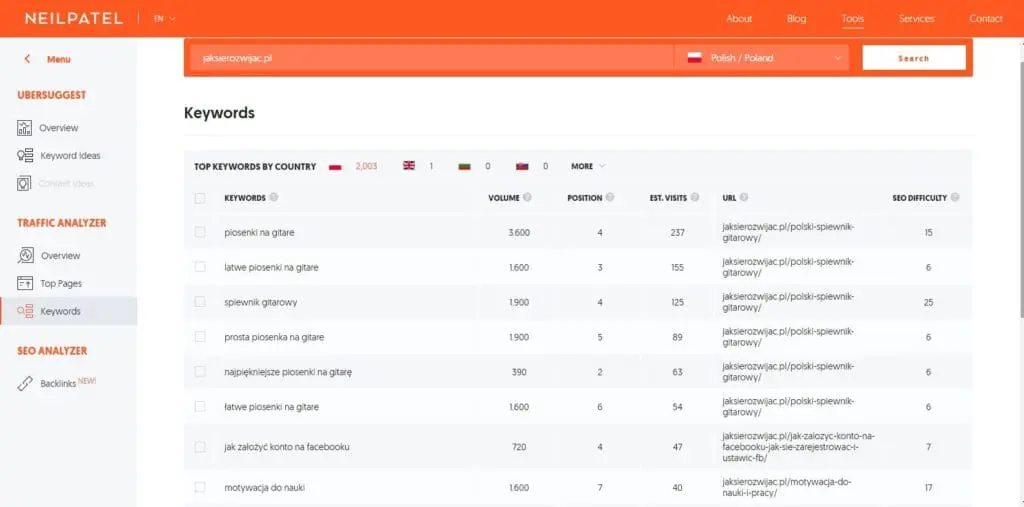Click the domain search input field
This screenshot has width=1024, height=507.
(x=432, y=58)
